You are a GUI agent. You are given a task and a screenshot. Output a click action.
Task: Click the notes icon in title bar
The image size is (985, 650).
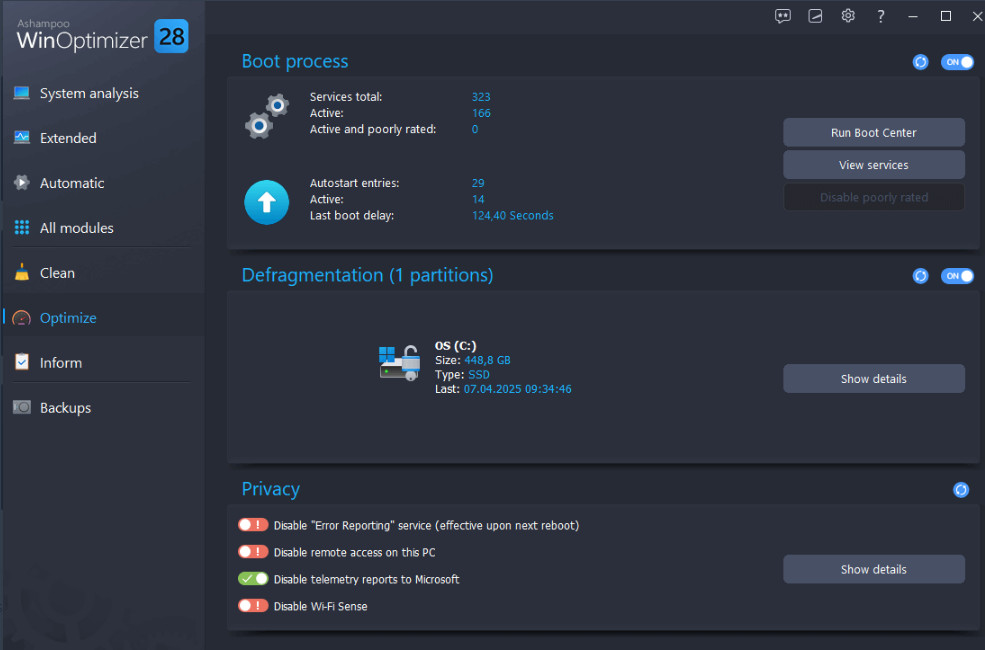click(x=815, y=16)
